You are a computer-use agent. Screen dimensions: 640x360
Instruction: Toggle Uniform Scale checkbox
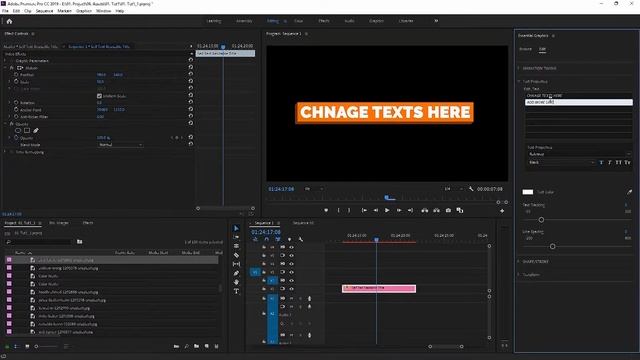[99, 96]
